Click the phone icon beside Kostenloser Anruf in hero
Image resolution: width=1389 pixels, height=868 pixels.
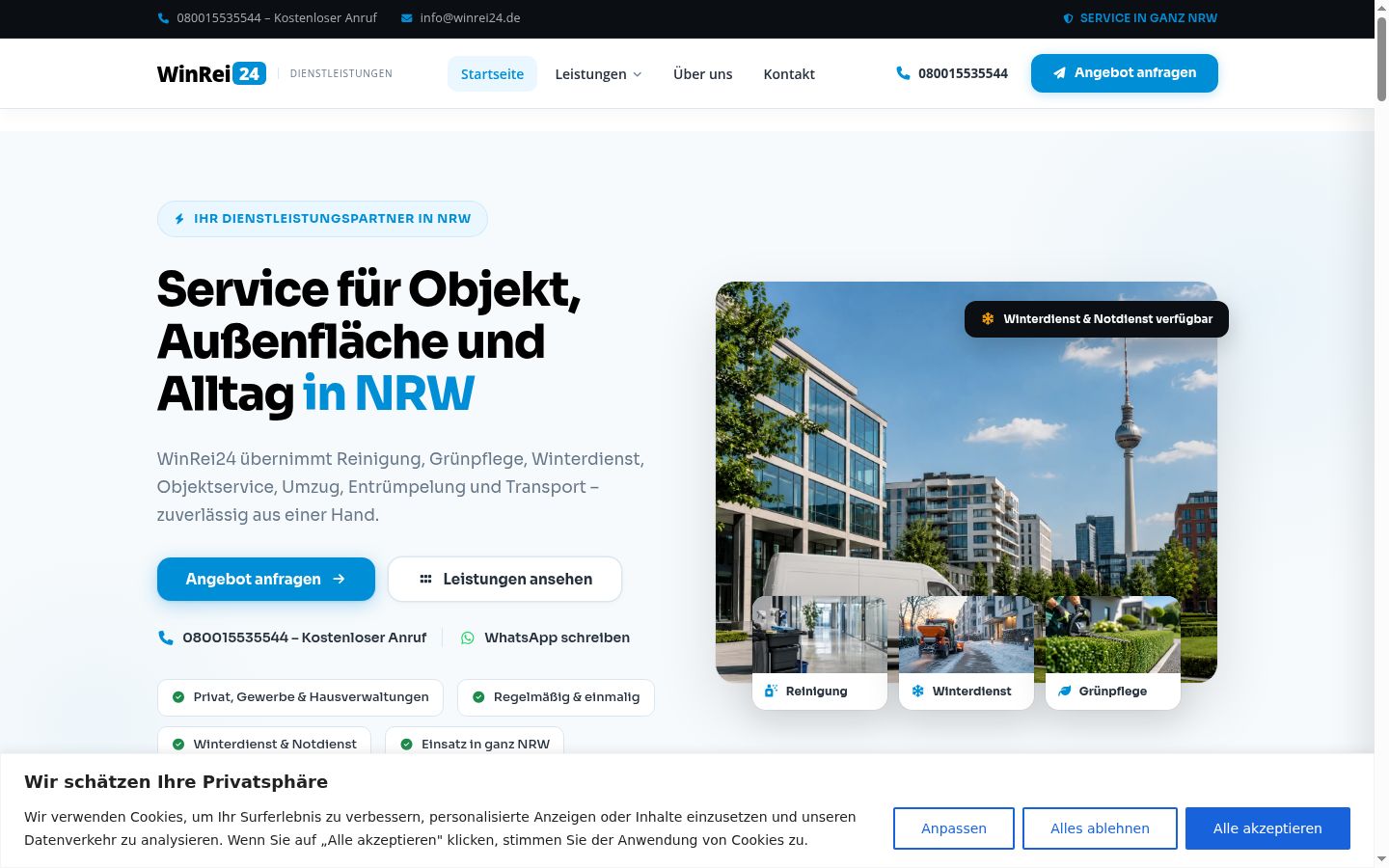166,637
